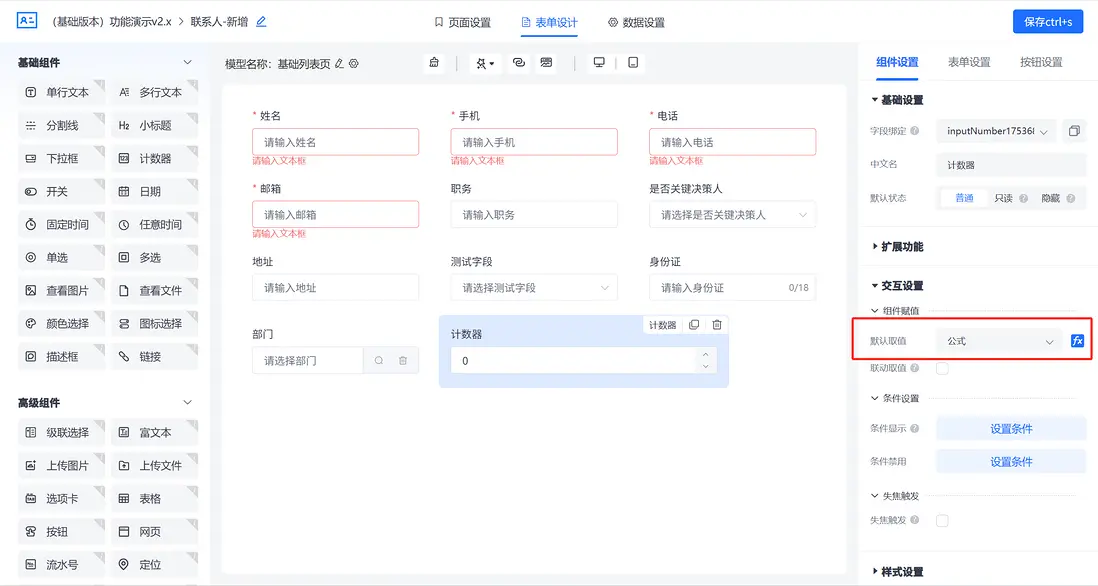Open the 是否关键决策人 dropdown

tap(732, 214)
